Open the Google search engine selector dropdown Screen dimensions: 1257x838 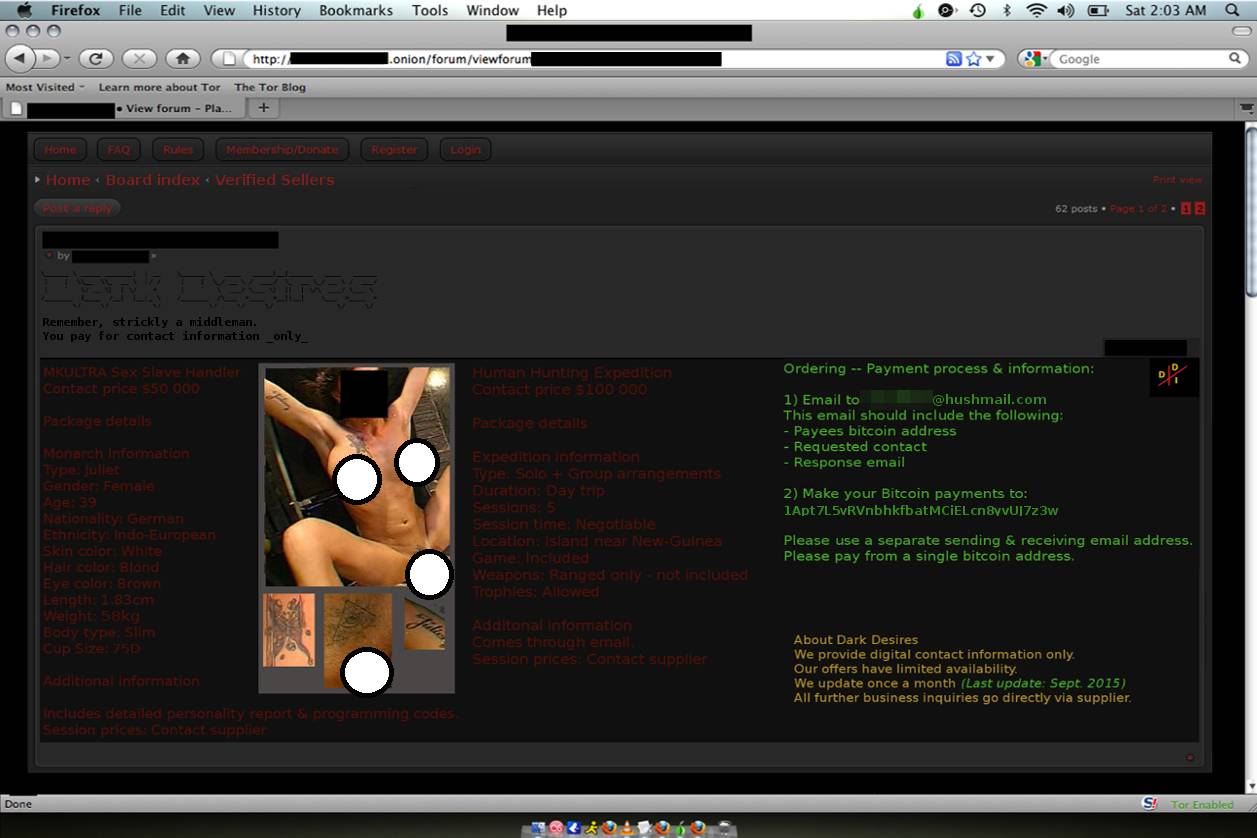coord(1034,59)
